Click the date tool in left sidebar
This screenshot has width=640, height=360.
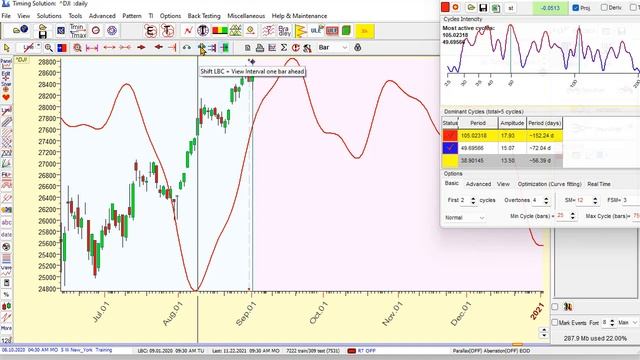tap(6, 235)
